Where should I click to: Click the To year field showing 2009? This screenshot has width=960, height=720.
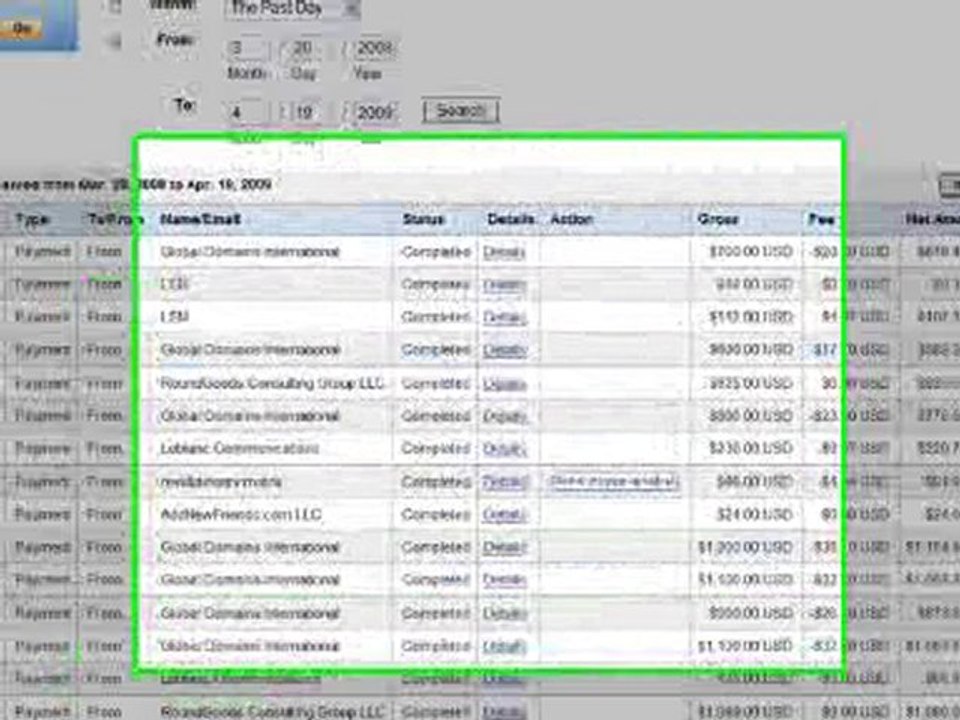[374, 113]
